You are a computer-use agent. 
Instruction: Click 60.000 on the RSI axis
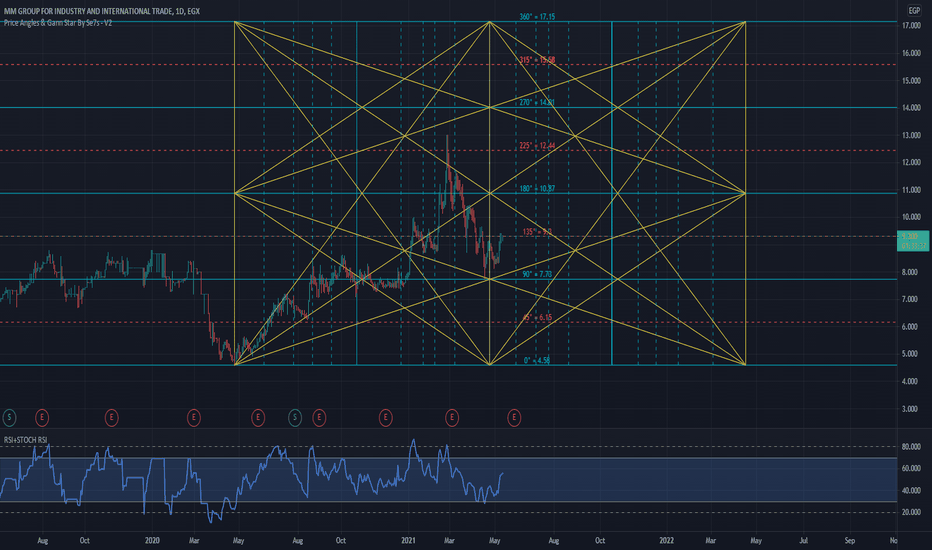point(911,469)
